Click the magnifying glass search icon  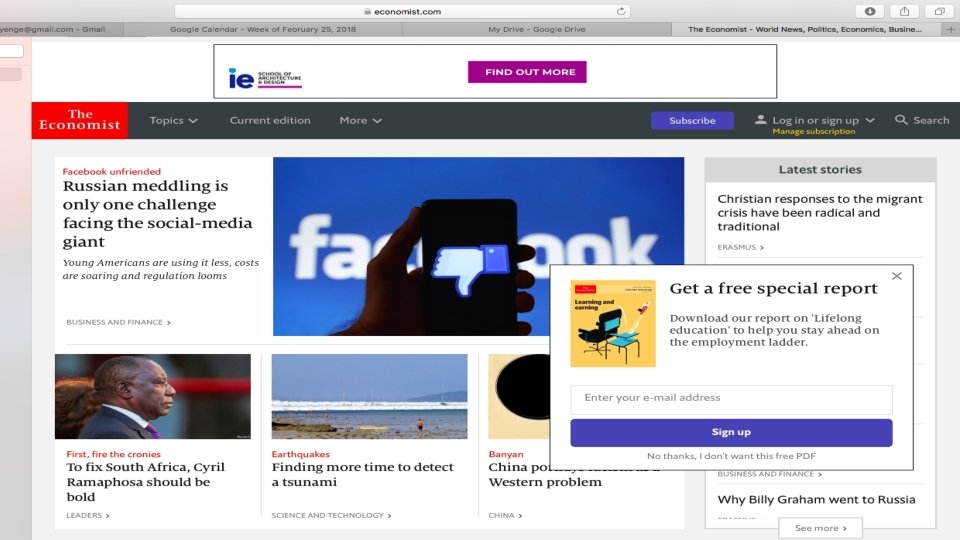coord(901,120)
